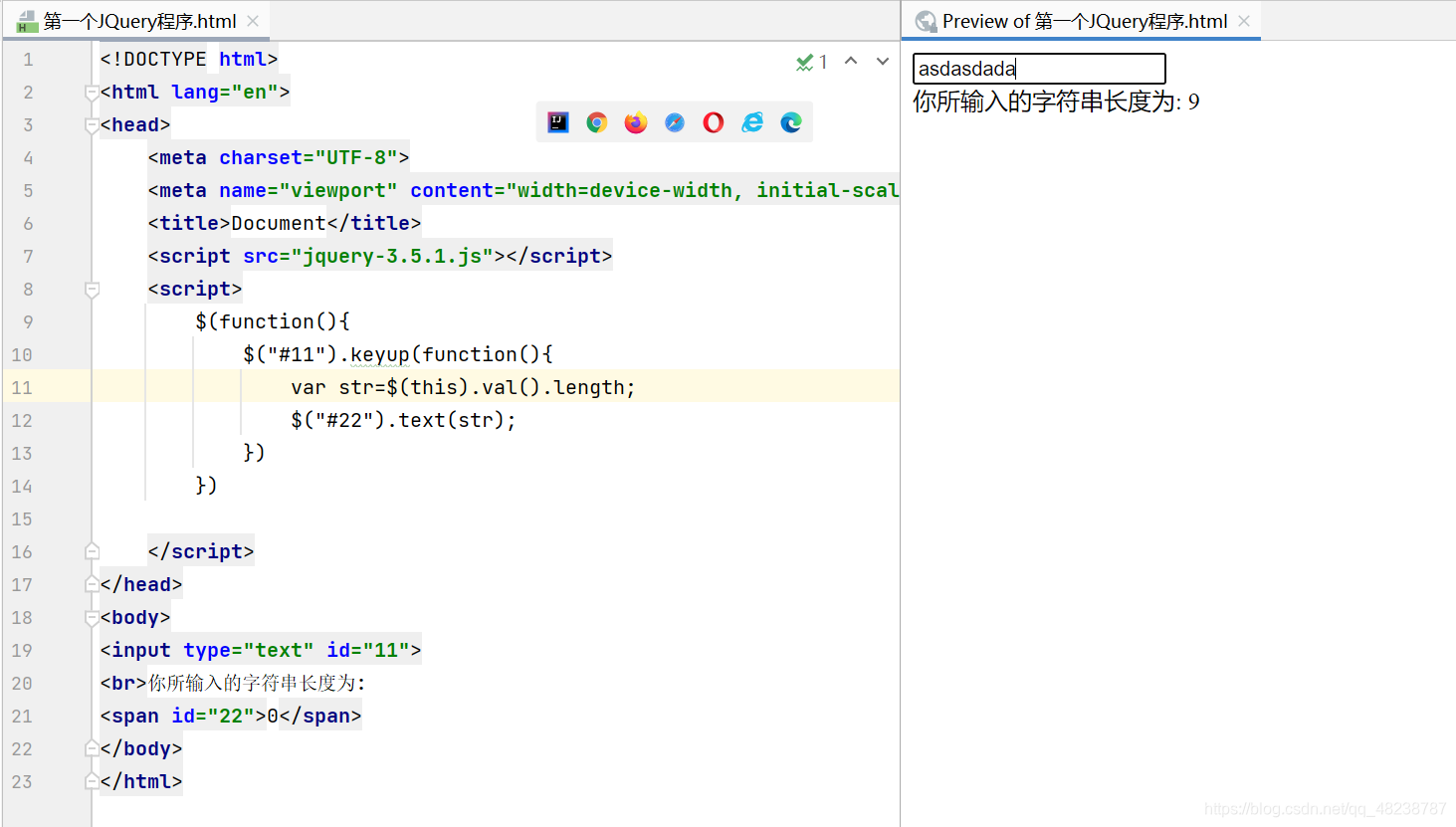Click the span id="22" line
The image size is (1456, 827).
pyautogui.click(x=231, y=717)
